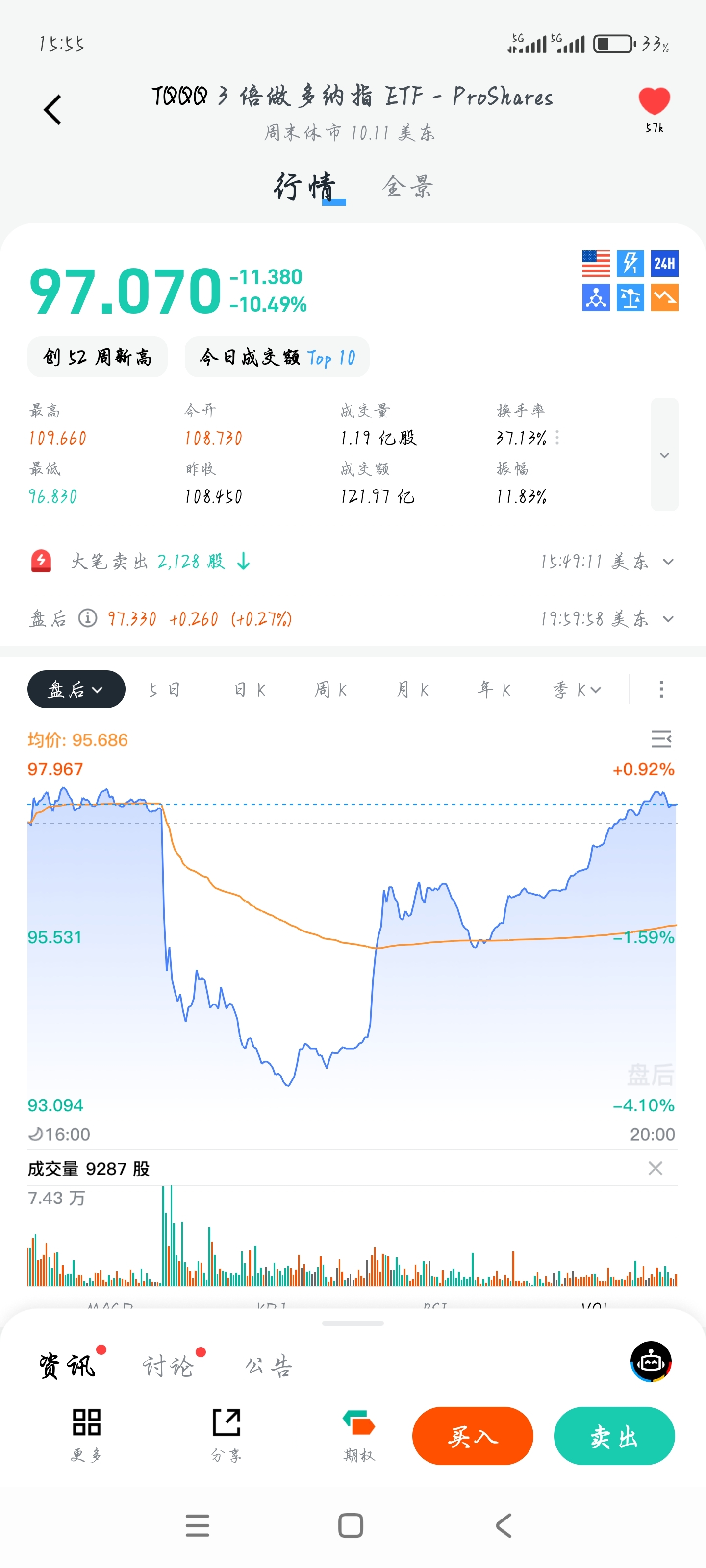
Task: Expand the 大笔卖出 trade alert row
Action: coord(668,561)
